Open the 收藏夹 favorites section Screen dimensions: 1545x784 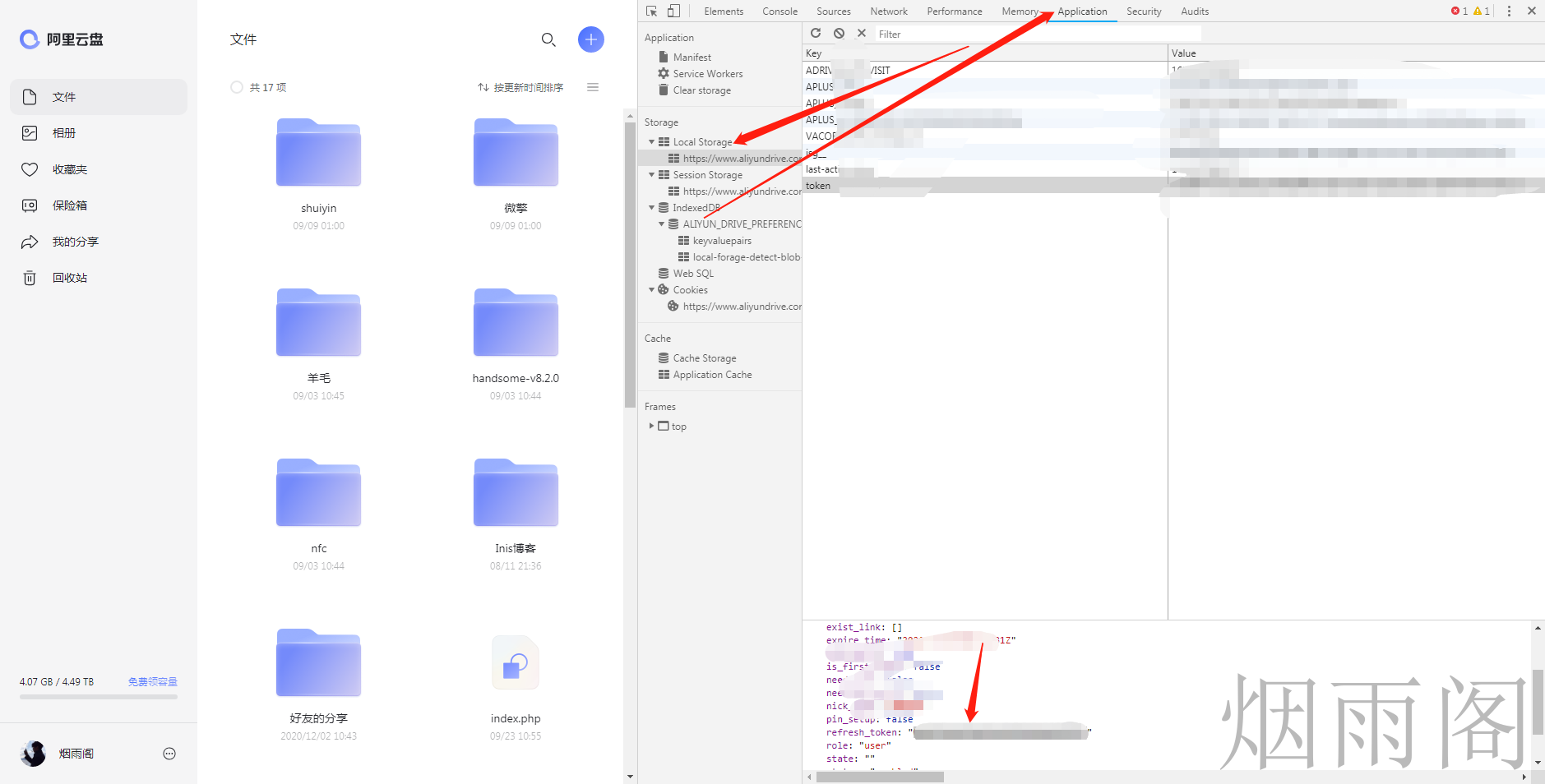(x=99, y=169)
